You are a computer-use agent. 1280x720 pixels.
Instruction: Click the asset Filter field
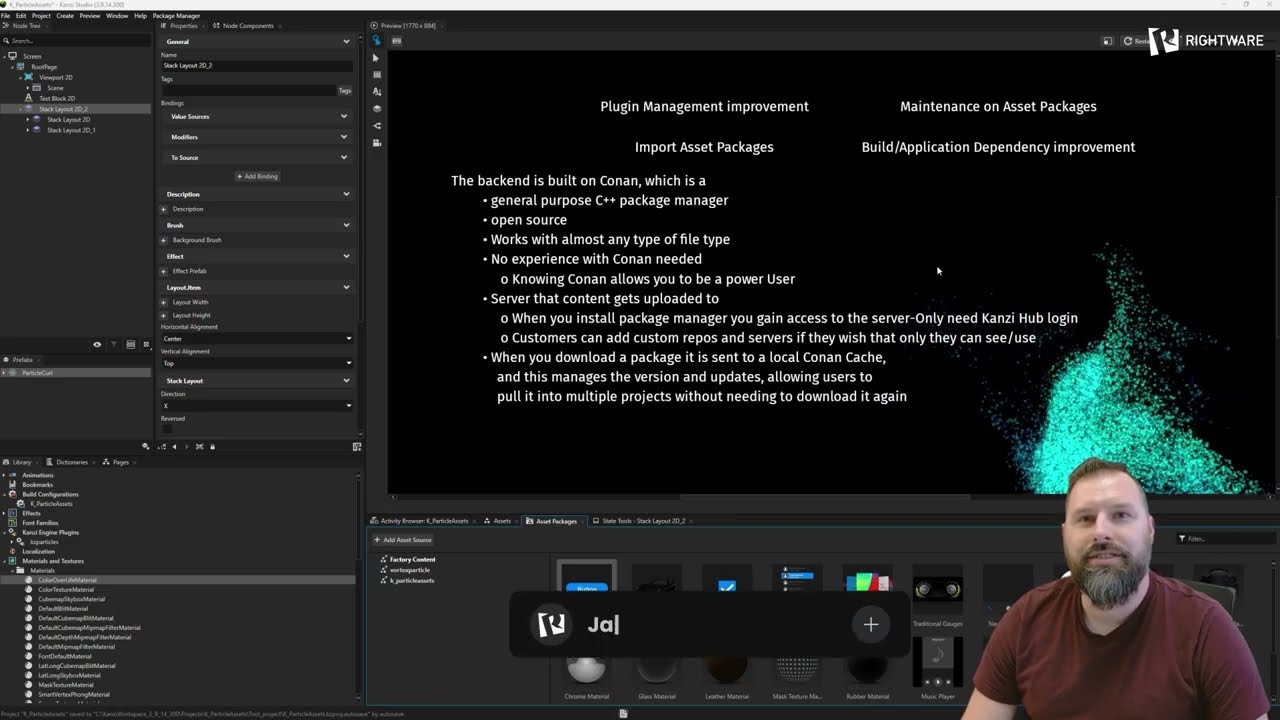click(x=1225, y=539)
